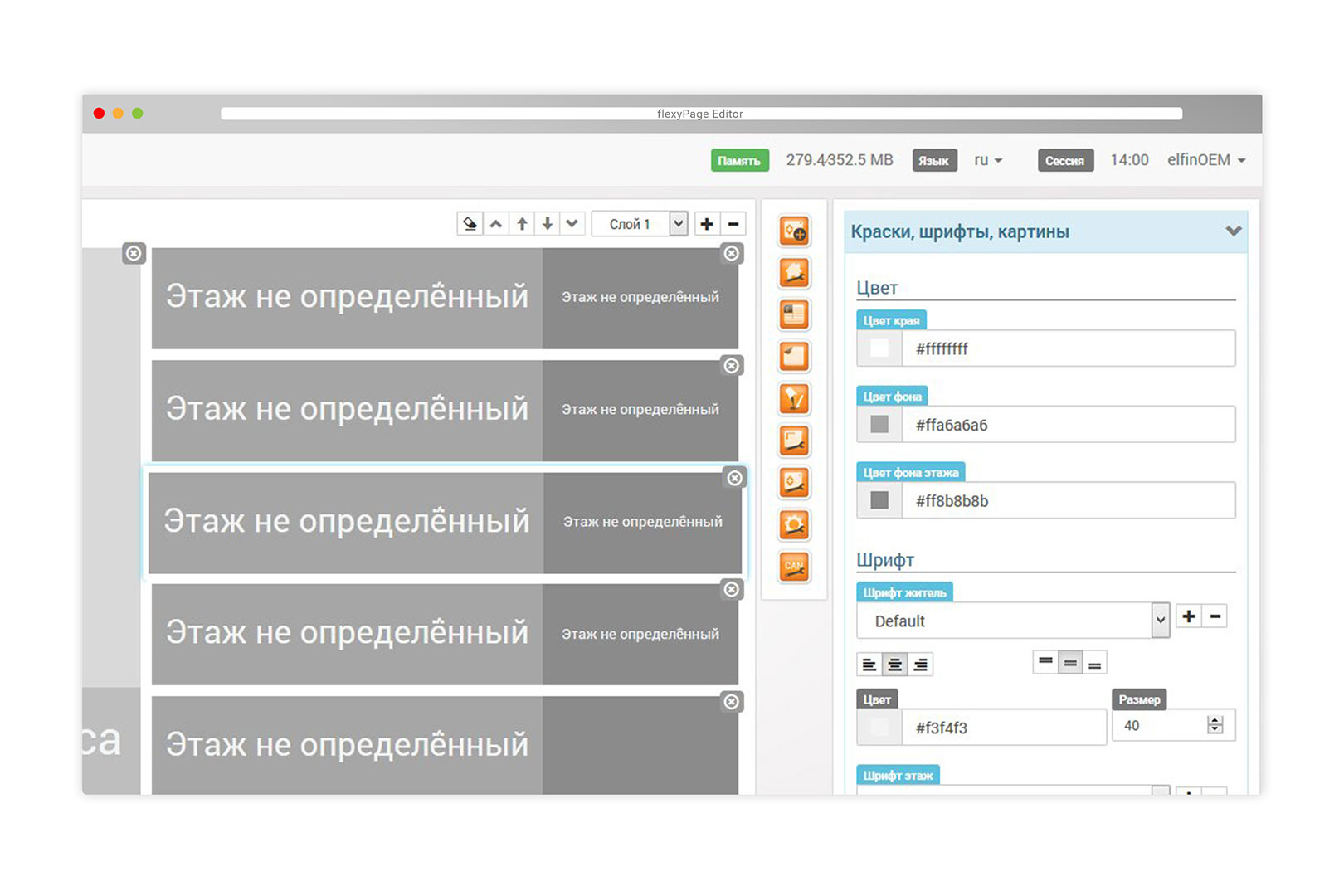Open the ru language dropdown
Screen dimensions: 1344x896
point(988,160)
